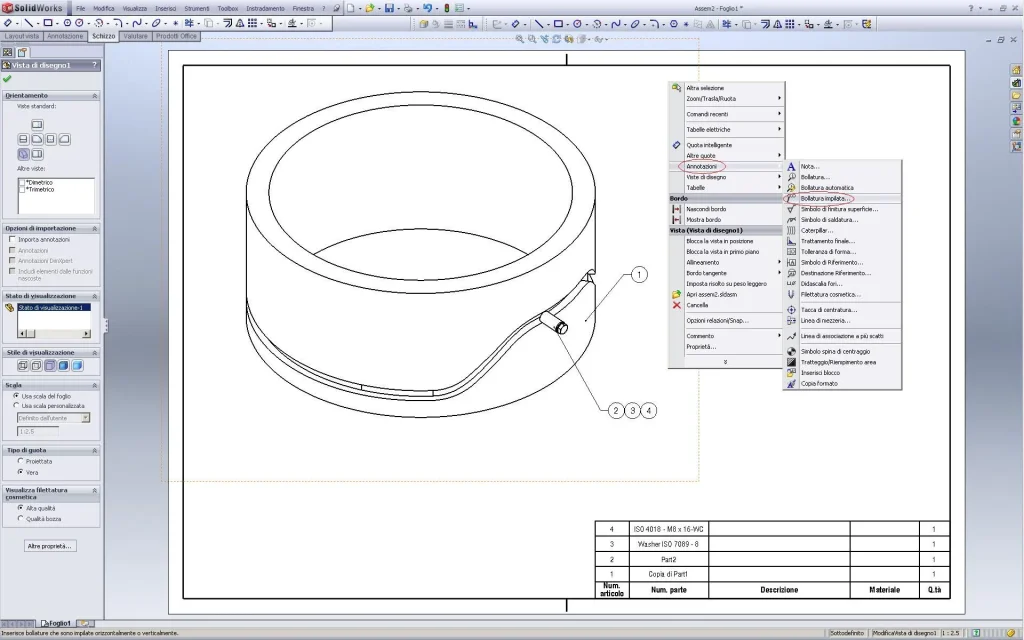Select Qualità bozza radio button

coord(20,519)
